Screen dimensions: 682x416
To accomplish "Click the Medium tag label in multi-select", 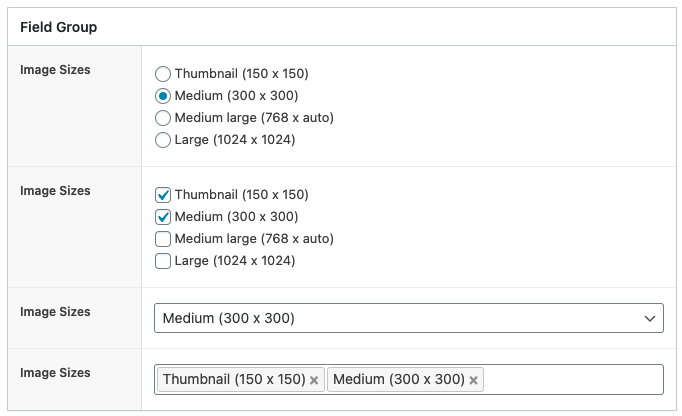I will tap(399, 379).
